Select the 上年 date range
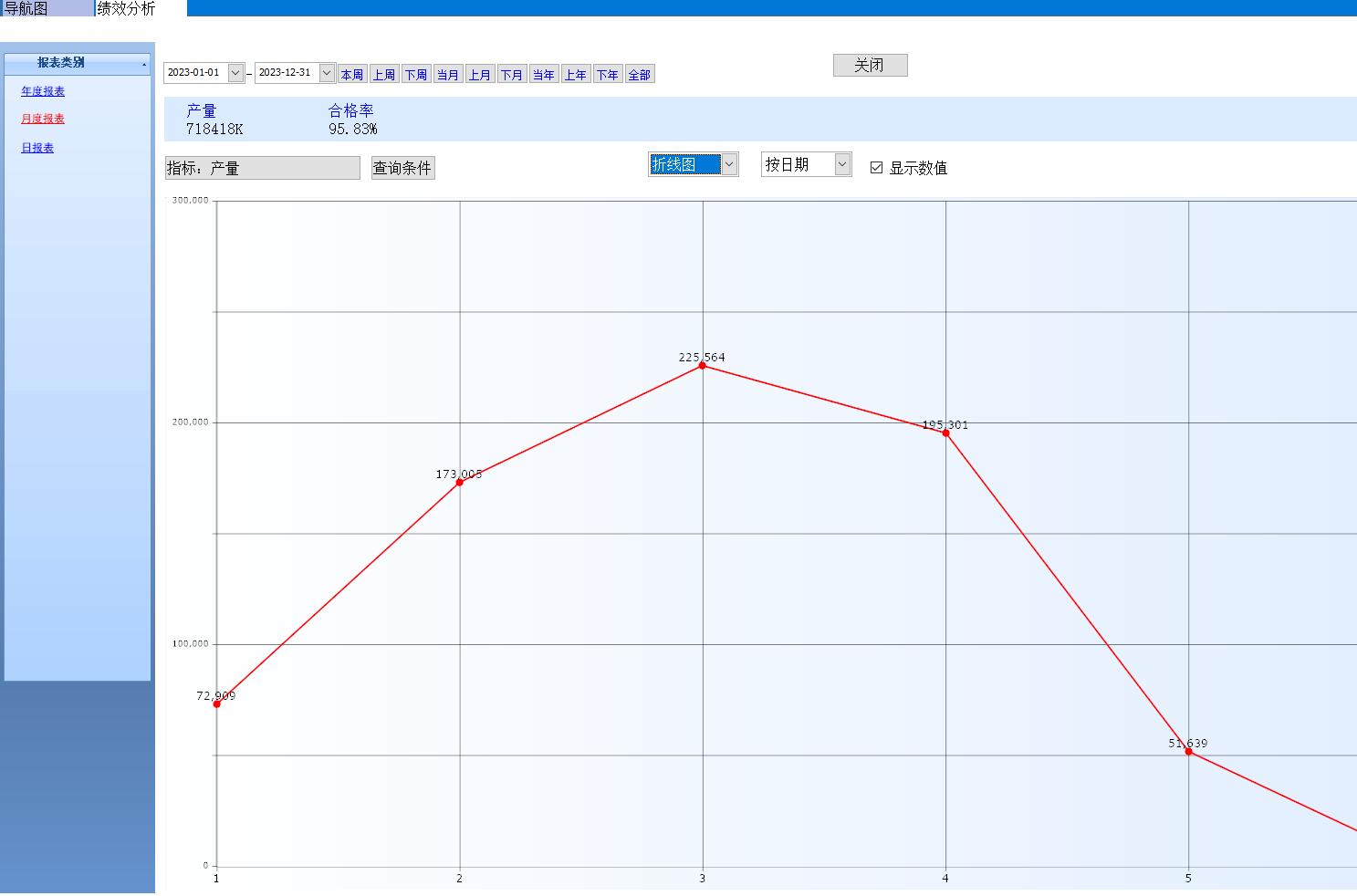This screenshot has height=896, width=1357. [x=576, y=75]
